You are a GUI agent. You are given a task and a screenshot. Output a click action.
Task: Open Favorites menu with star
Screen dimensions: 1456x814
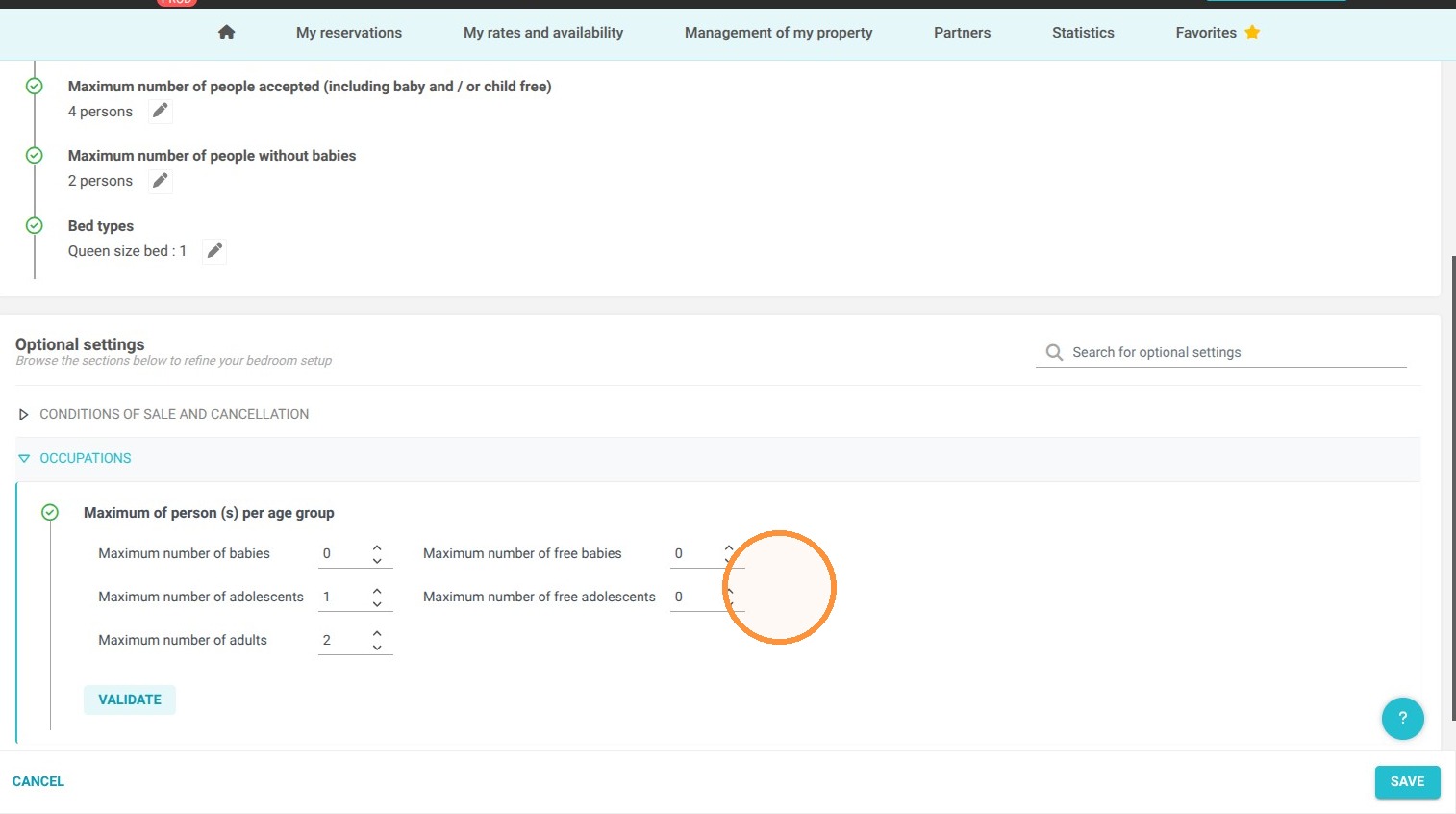pos(1218,33)
